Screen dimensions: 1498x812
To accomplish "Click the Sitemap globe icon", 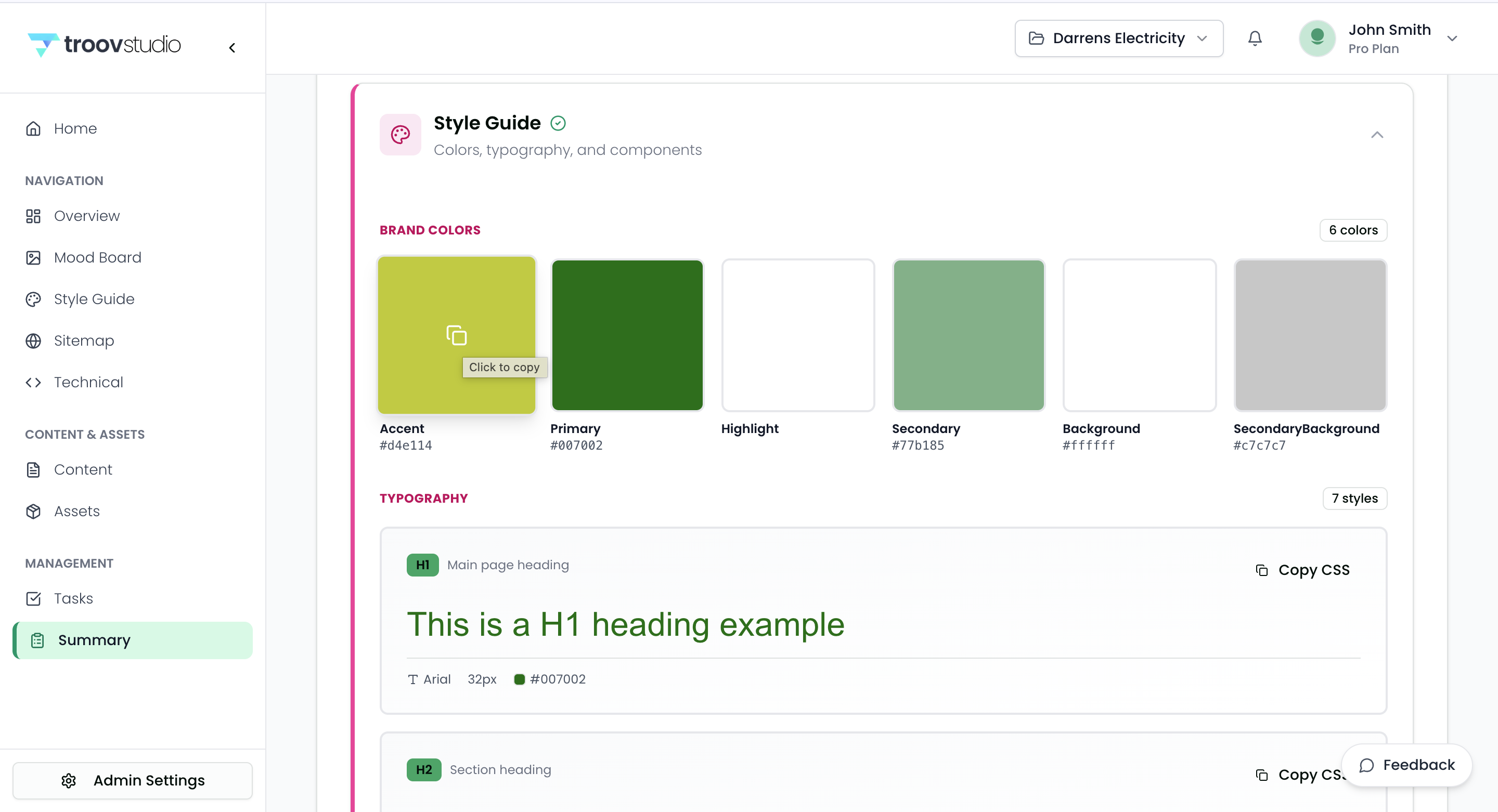I will (33, 340).
